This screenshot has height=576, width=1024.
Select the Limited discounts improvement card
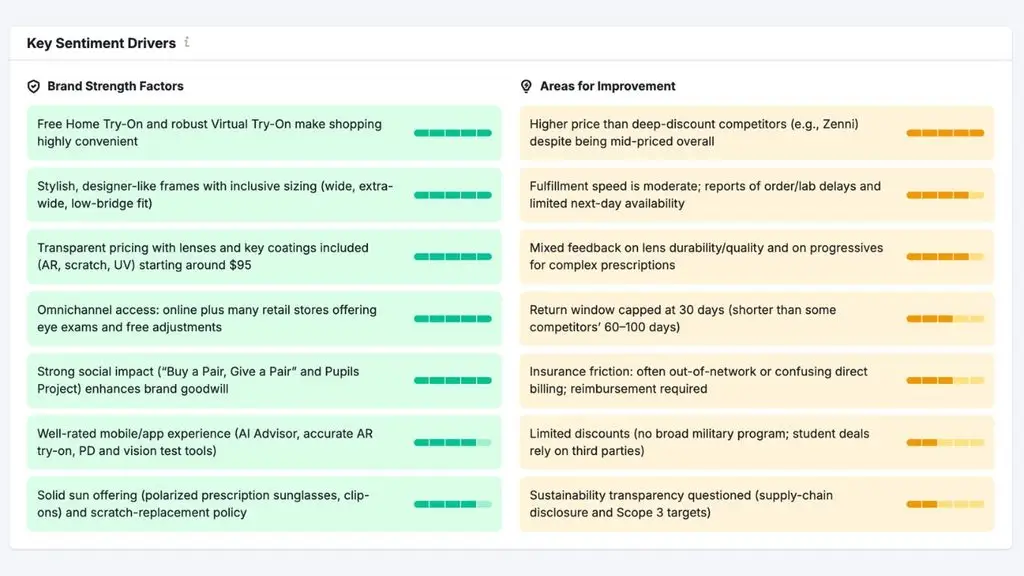click(x=757, y=442)
